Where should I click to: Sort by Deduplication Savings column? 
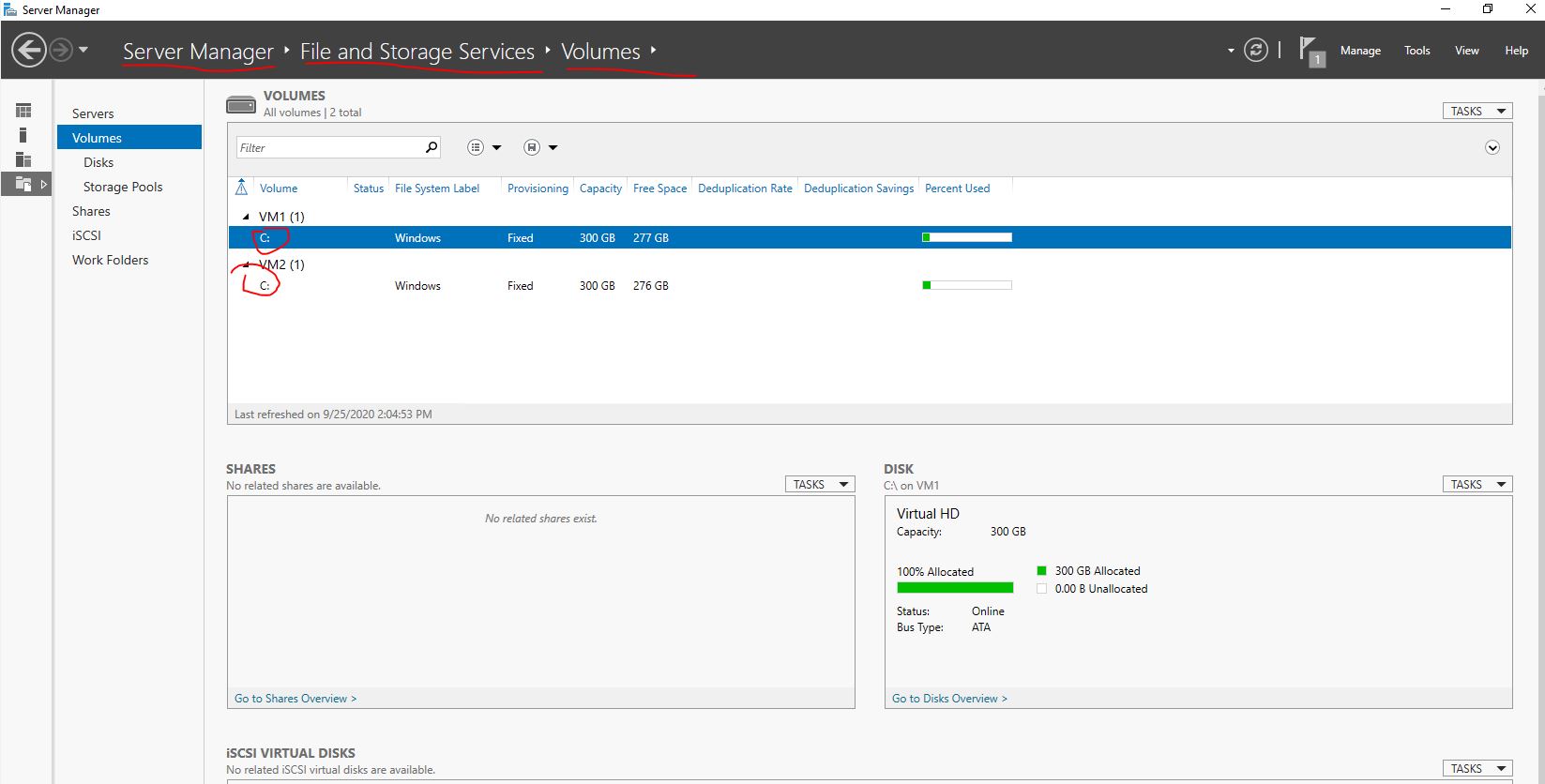[x=858, y=188]
